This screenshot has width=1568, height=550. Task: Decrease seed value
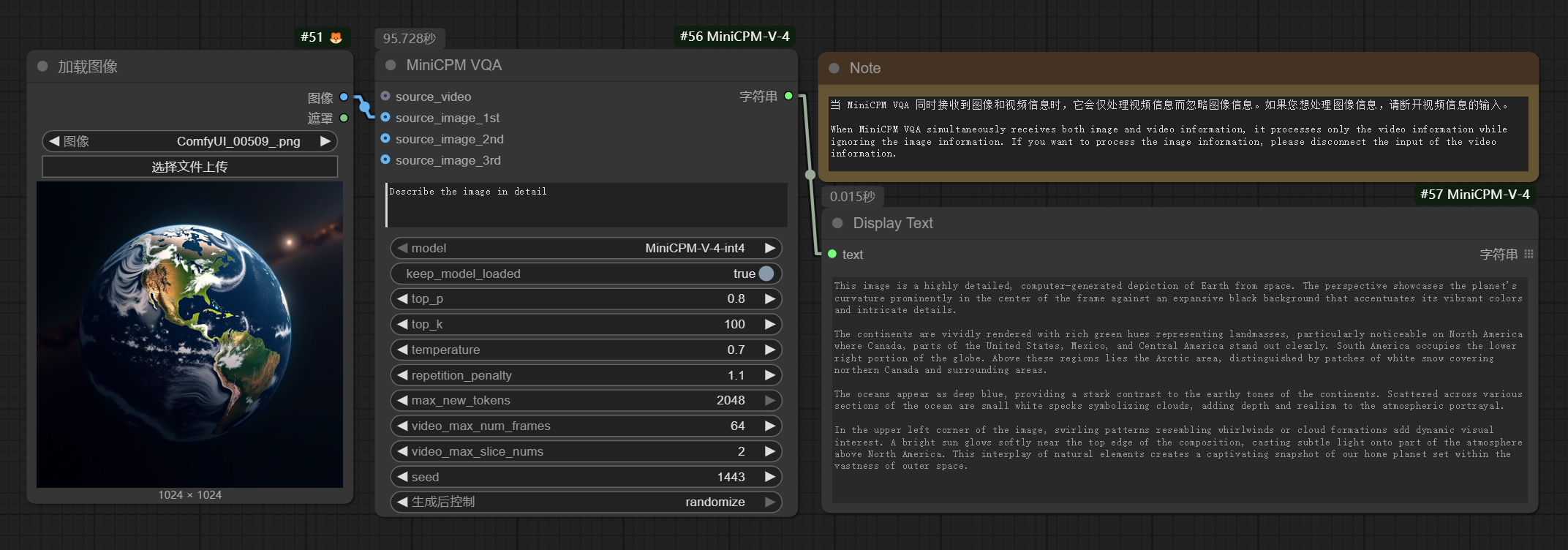pyautogui.click(x=402, y=477)
